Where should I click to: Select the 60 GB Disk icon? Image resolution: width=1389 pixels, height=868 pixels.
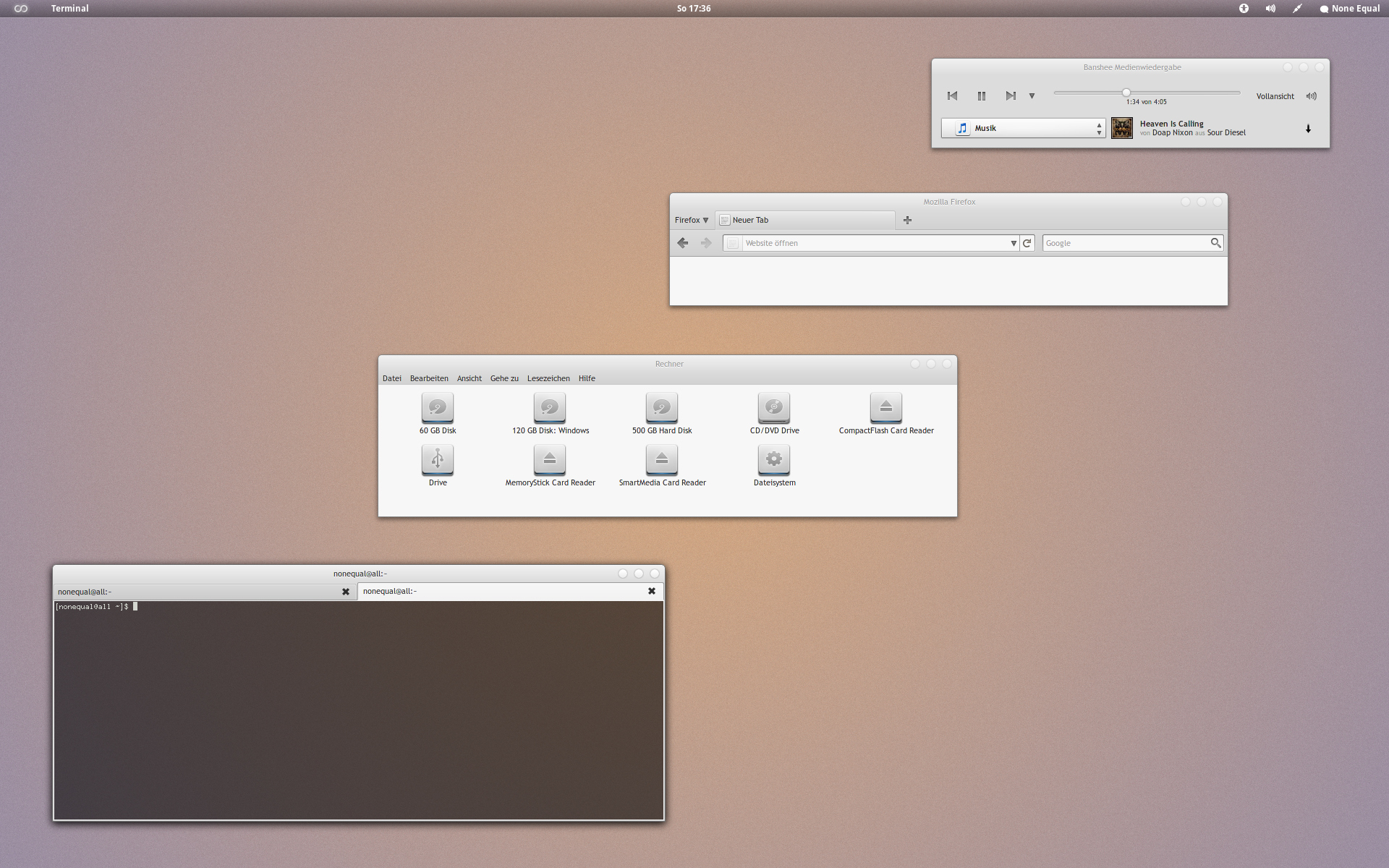(x=438, y=408)
